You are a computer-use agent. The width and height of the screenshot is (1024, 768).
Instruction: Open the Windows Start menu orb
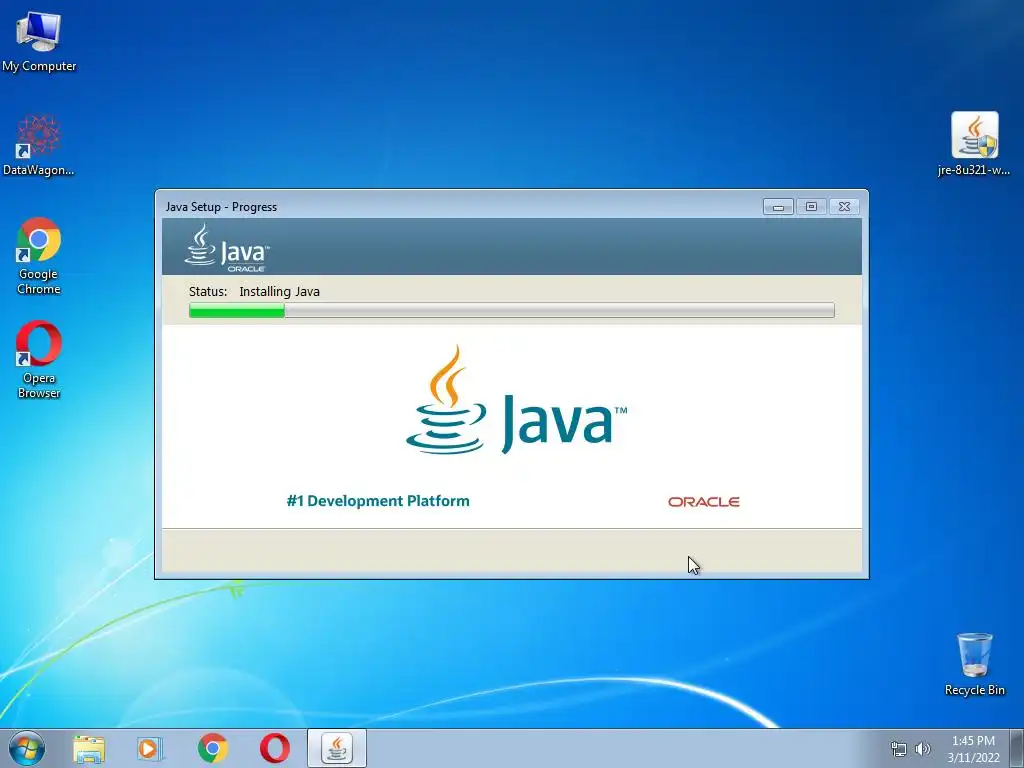pyautogui.click(x=27, y=748)
